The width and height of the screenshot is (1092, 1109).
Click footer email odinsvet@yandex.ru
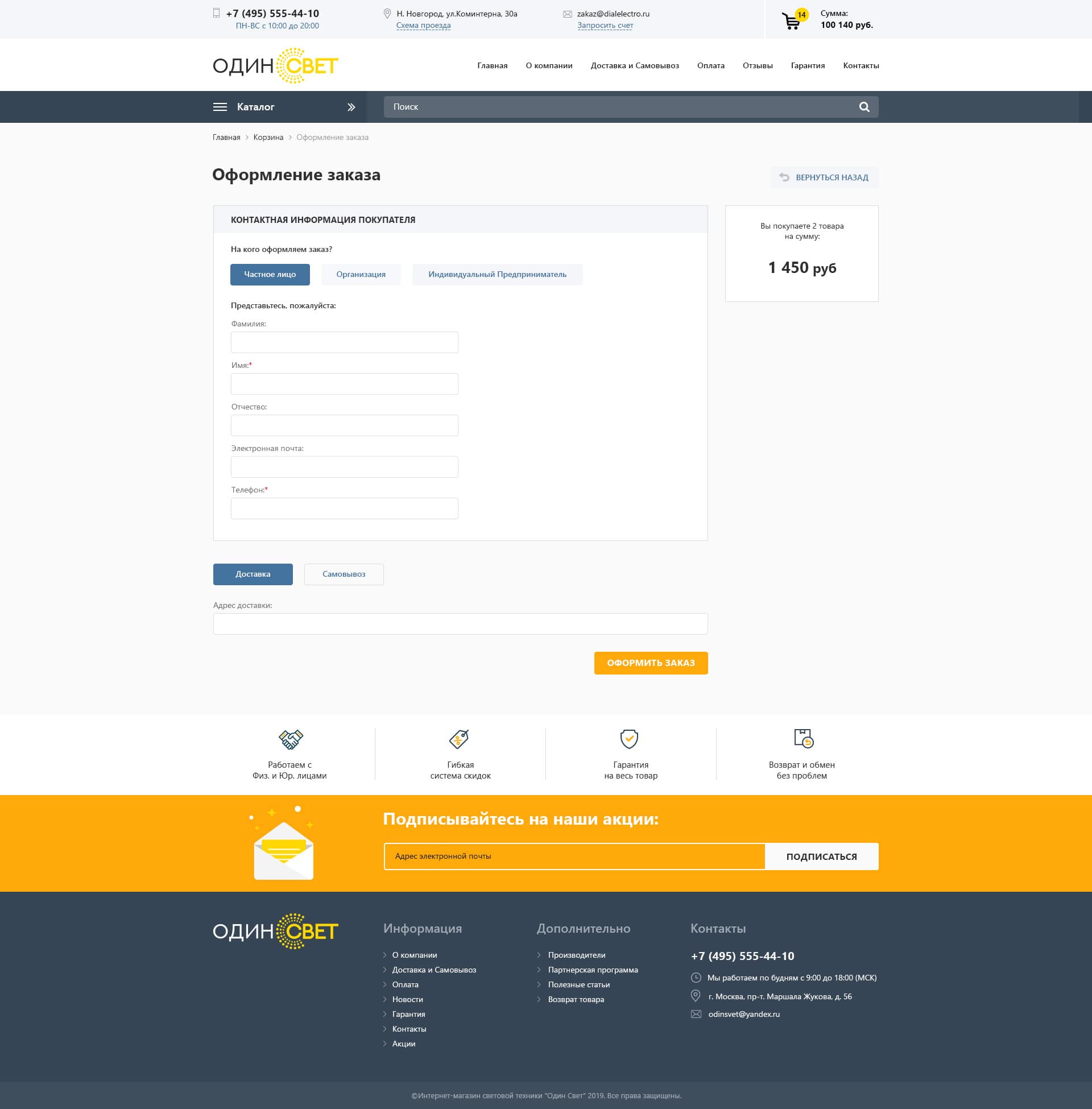(744, 1014)
